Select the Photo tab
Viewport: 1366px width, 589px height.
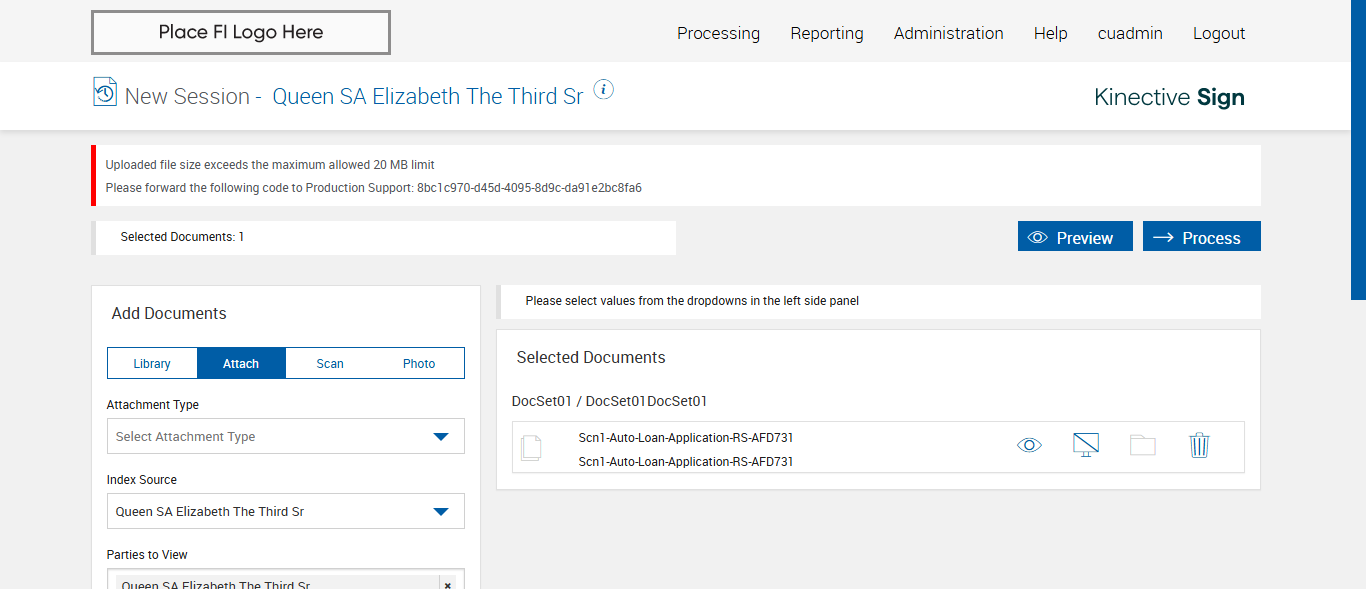(419, 363)
